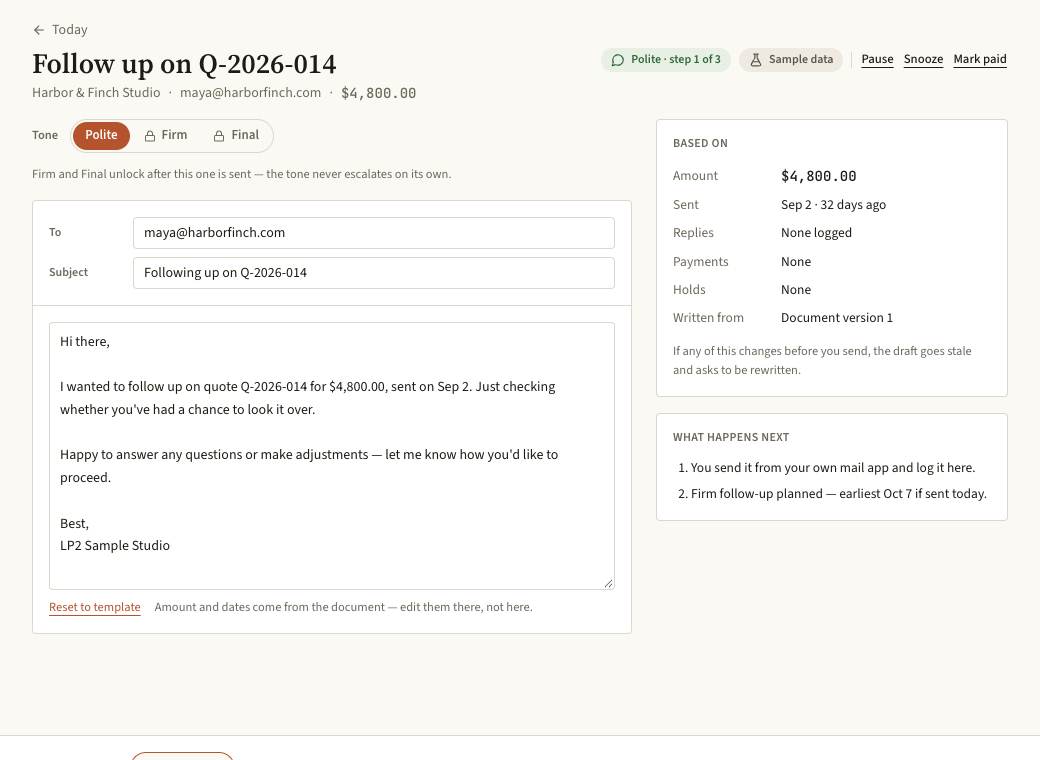Screen dimensions: 1040x760
Task: Click the $4,800.00 amount under the heading
Action: 378,93
